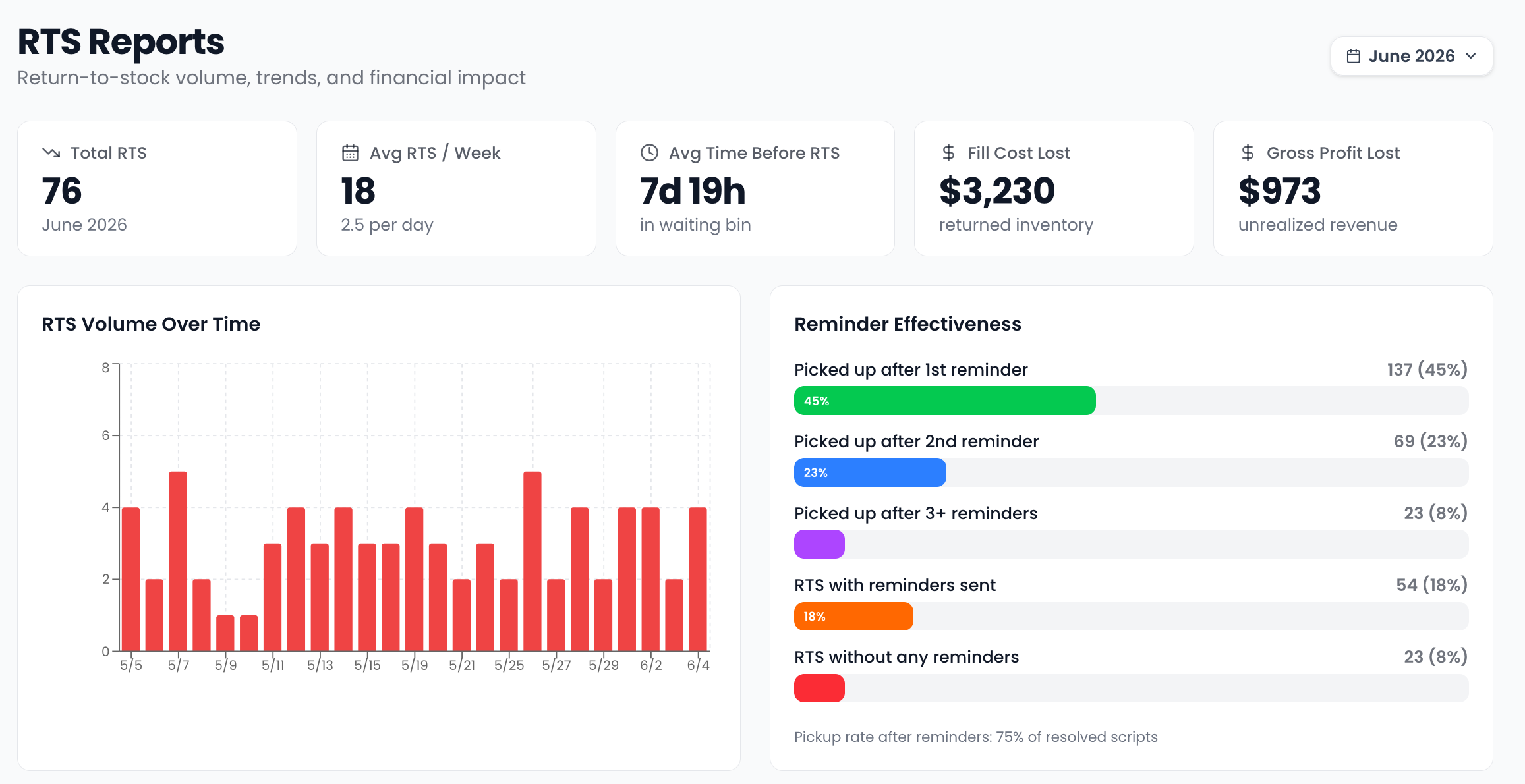Click the 'Picked up after 2nd reminder' label

[x=916, y=441]
